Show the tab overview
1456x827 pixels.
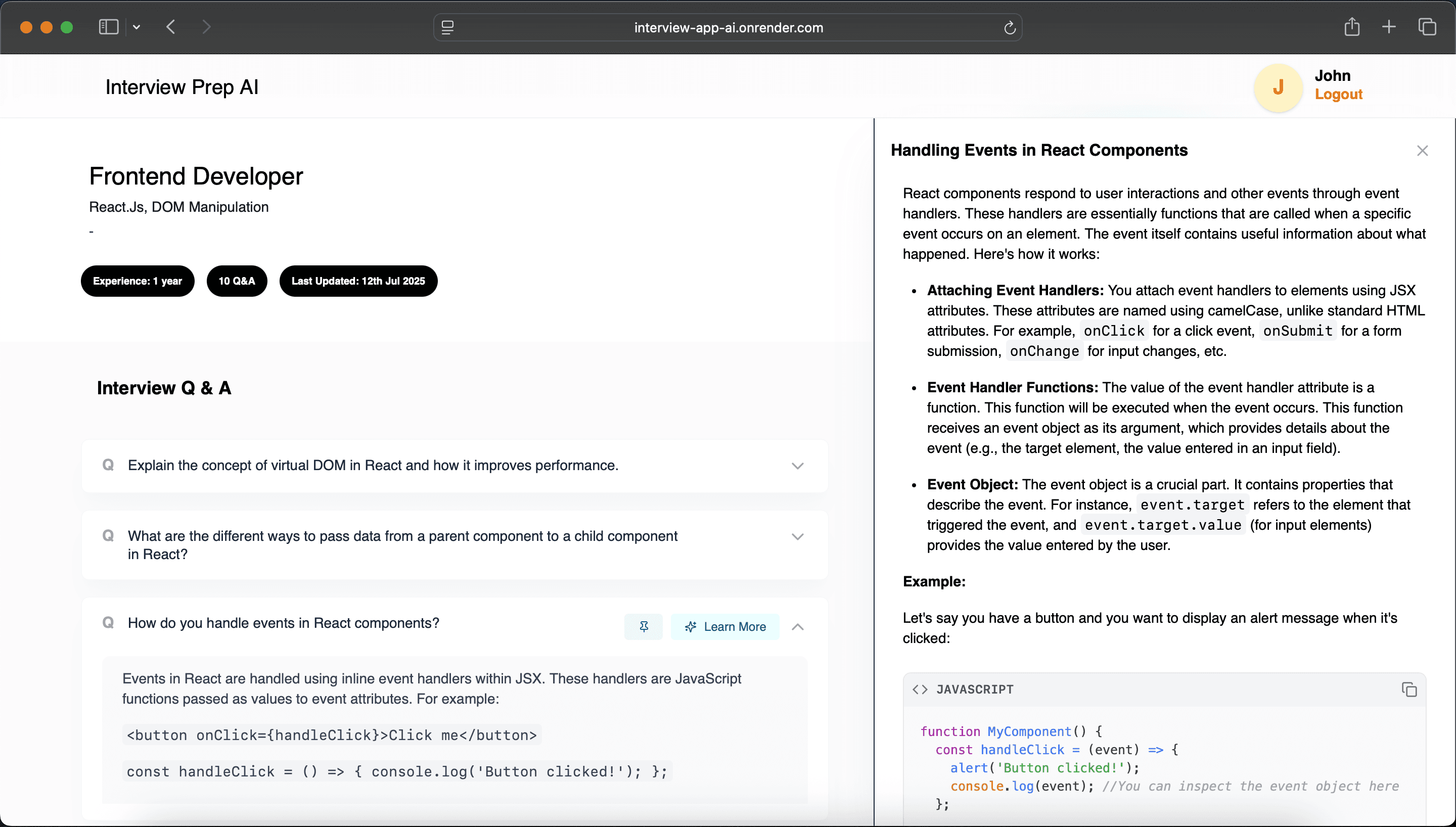1427,27
